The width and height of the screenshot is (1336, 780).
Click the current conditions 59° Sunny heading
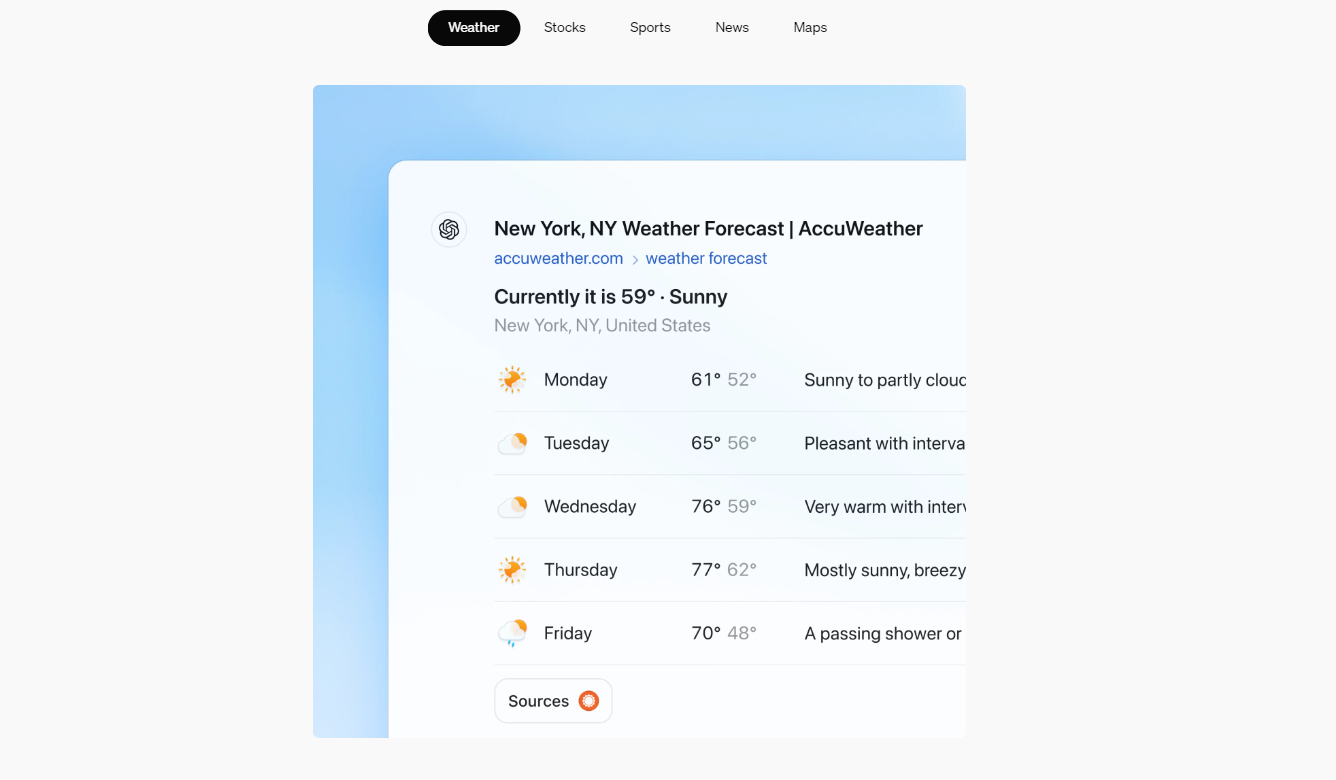coord(610,297)
